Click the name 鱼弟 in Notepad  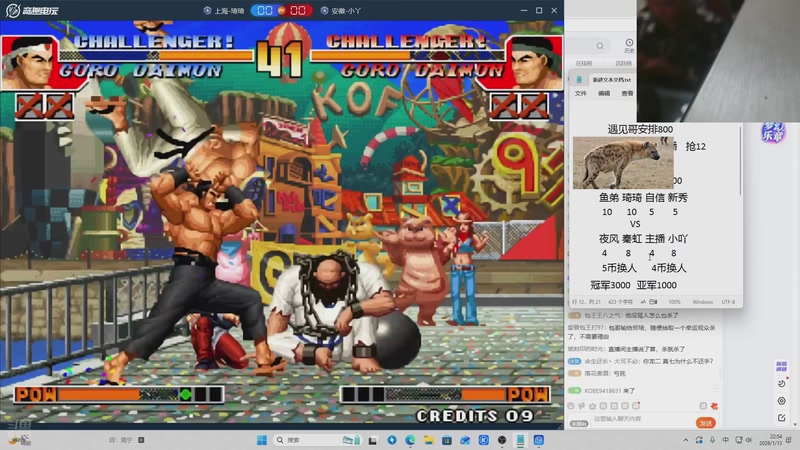coord(609,197)
